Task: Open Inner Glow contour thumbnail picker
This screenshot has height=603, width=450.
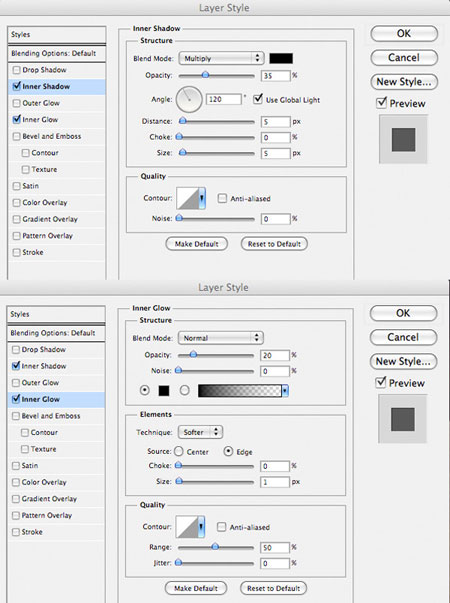Action: click(190, 526)
